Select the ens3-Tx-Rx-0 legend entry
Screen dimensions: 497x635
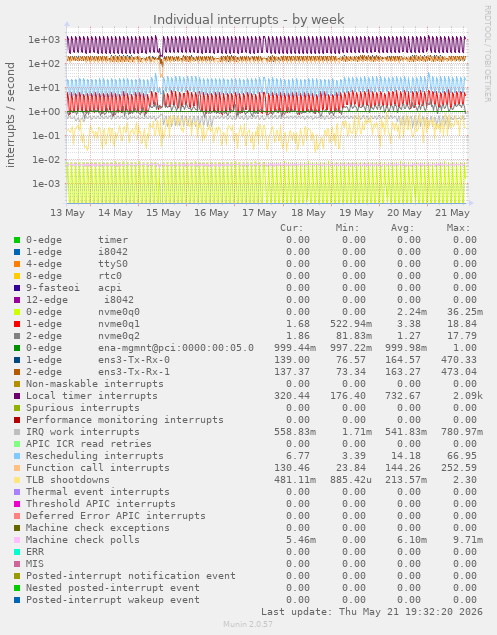[134, 360]
